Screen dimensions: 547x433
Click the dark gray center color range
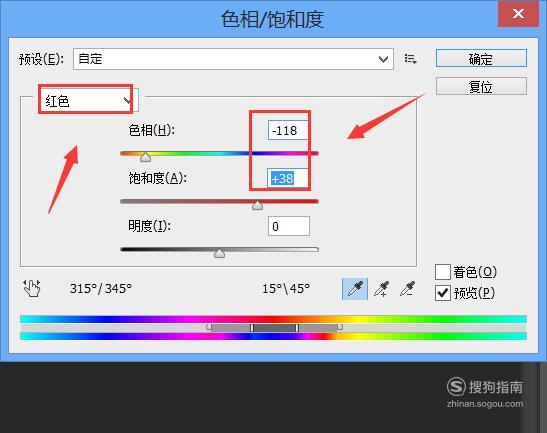coord(274,328)
